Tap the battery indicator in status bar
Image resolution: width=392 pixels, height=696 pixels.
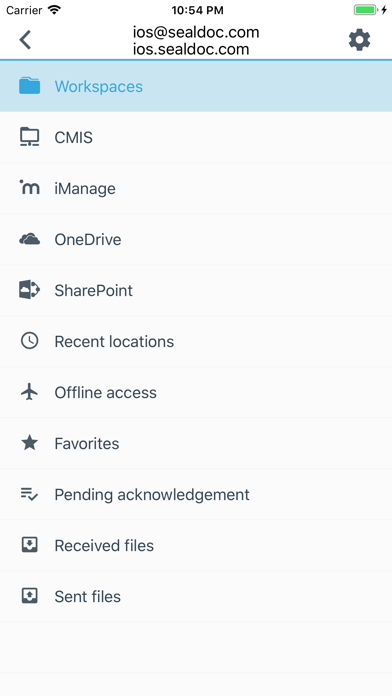[x=366, y=10]
